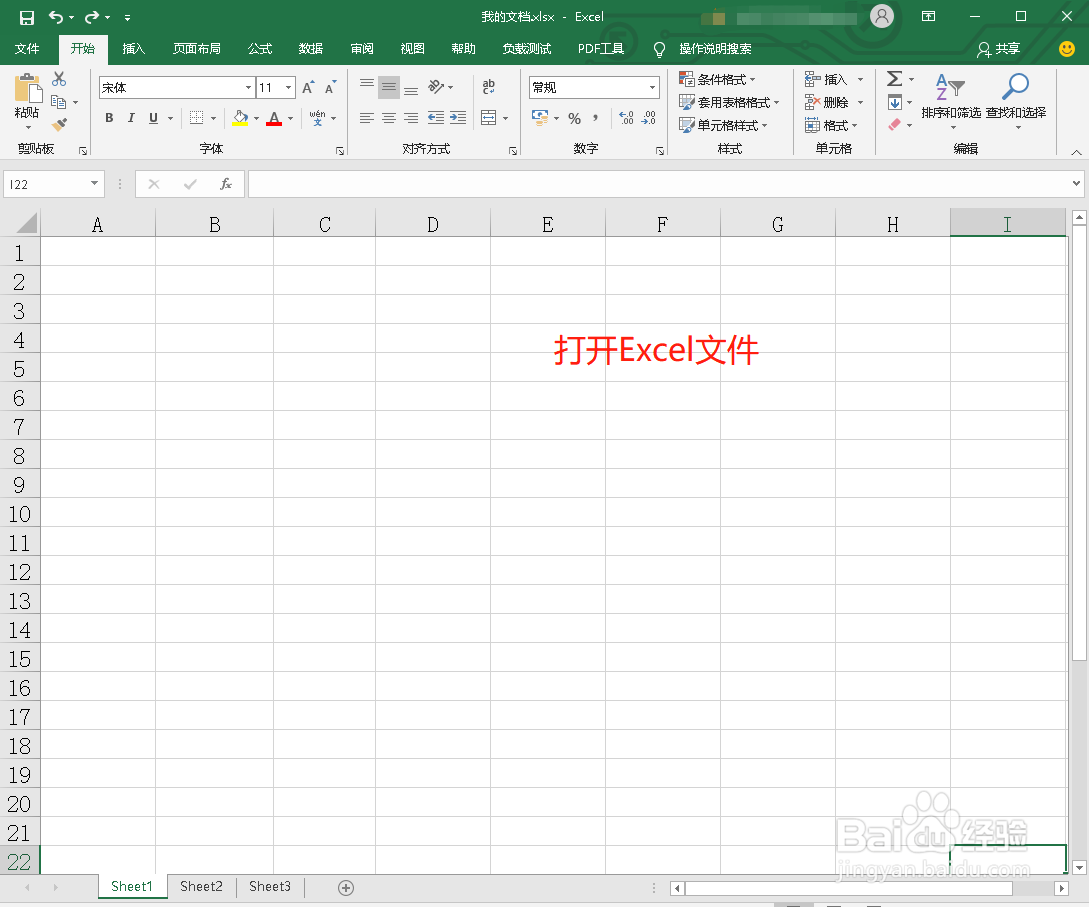
Task: Click the fill color yellow bucket
Action: (x=240, y=118)
